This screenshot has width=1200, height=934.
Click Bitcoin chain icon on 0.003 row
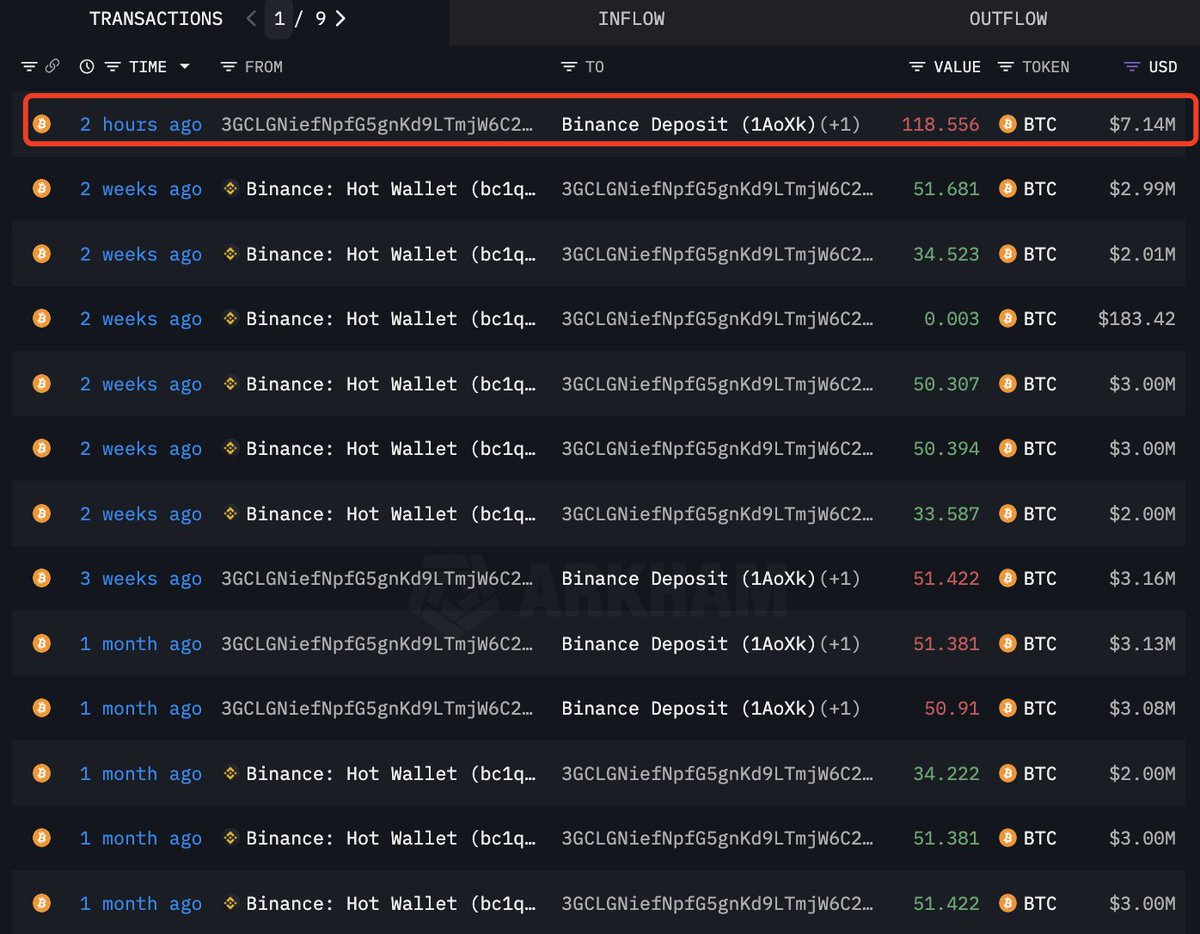(x=41, y=319)
